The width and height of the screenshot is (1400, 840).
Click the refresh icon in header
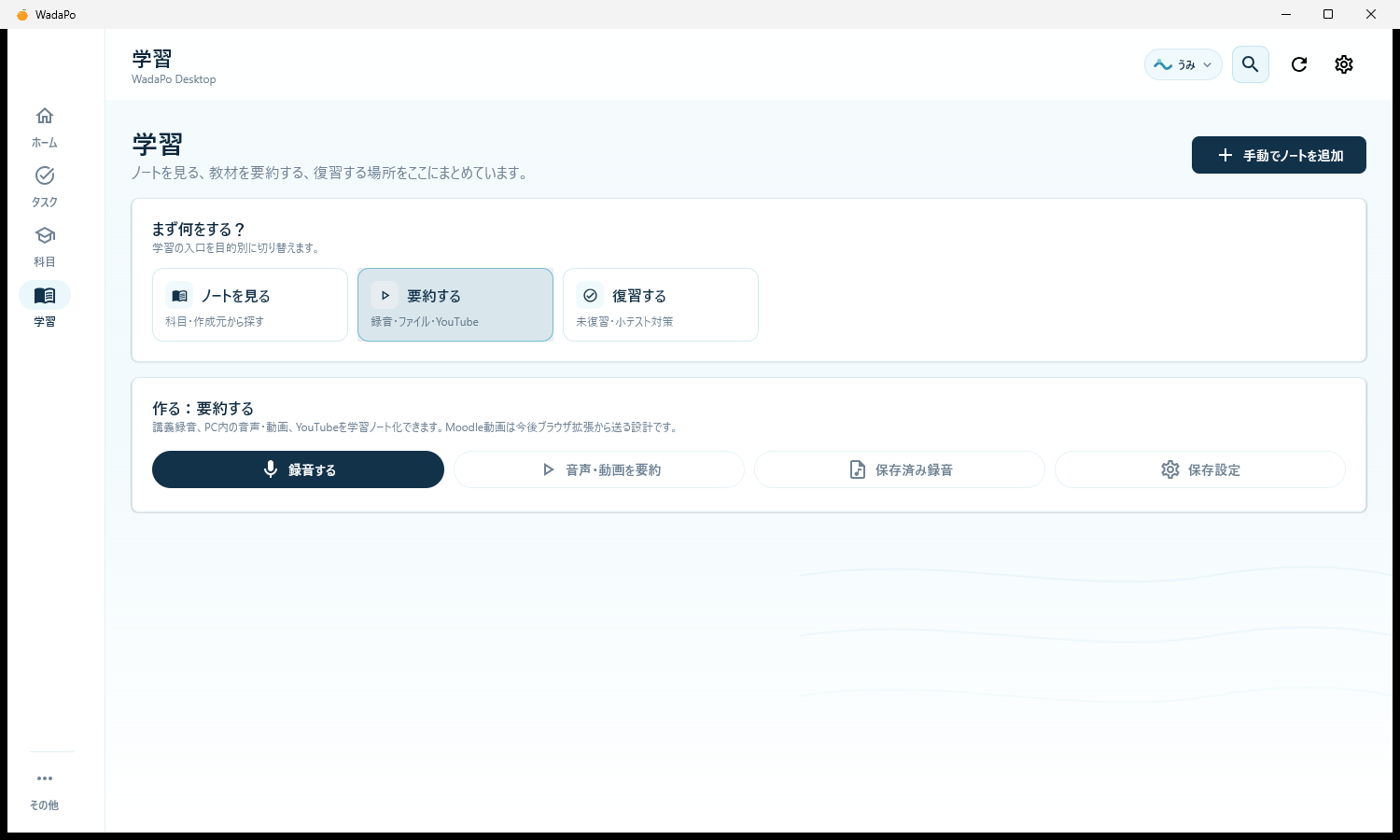(x=1299, y=64)
